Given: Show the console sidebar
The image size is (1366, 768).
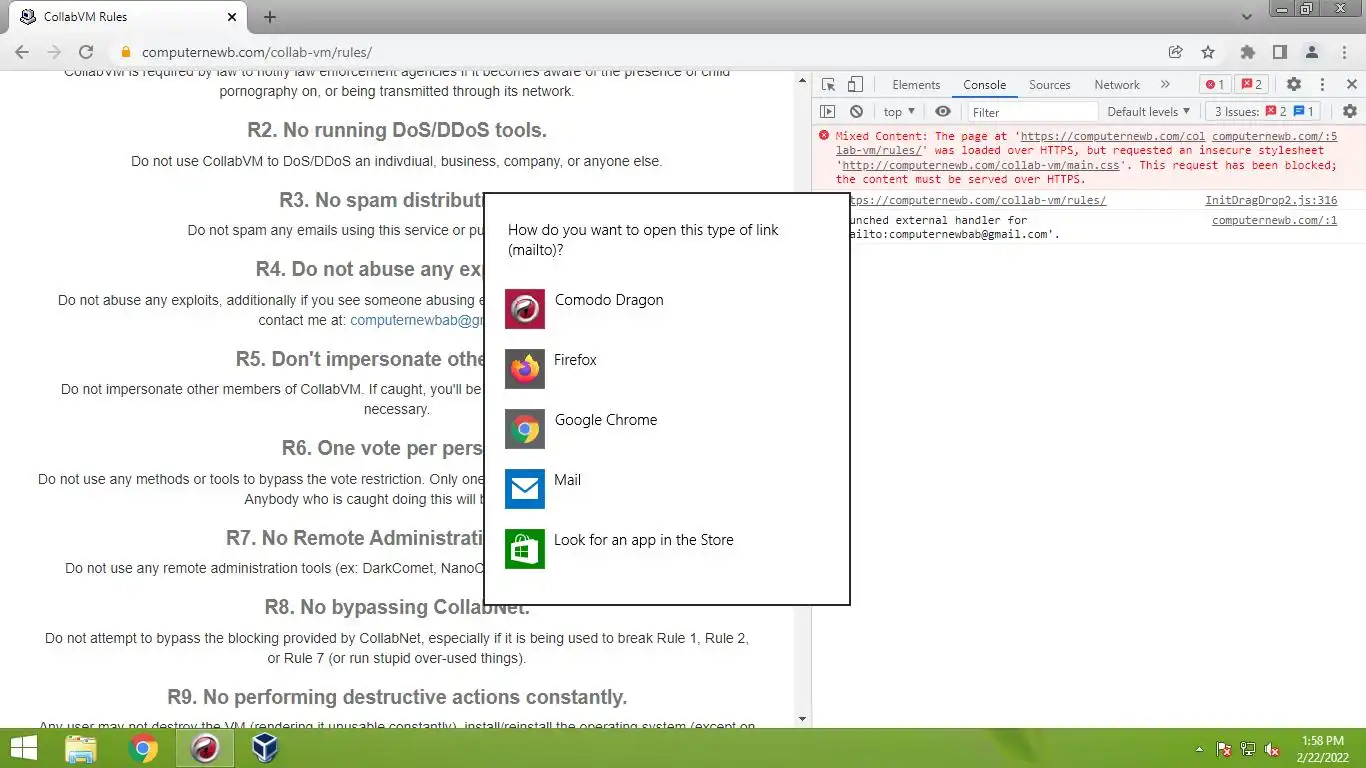Looking at the screenshot, I should coord(828,112).
